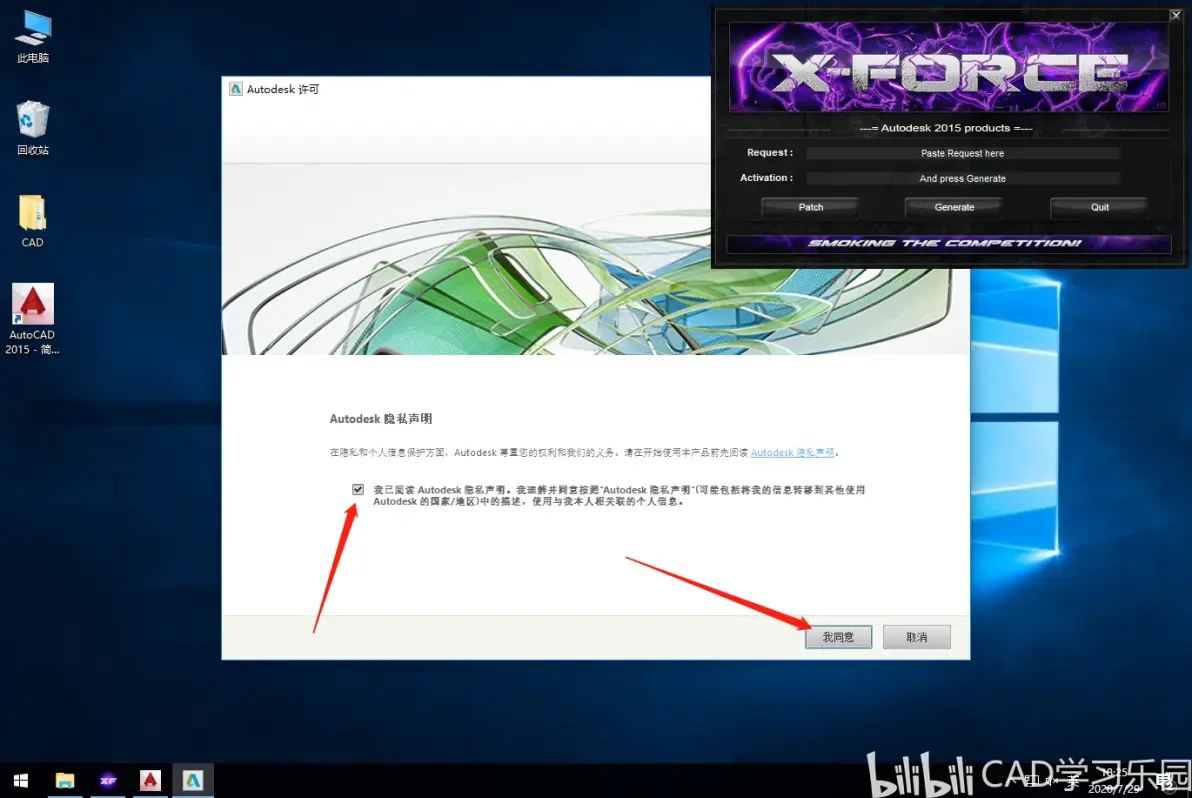The image size is (1192, 798).
Task: Focus the Request field in X-Force
Action: tap(962, 154)
